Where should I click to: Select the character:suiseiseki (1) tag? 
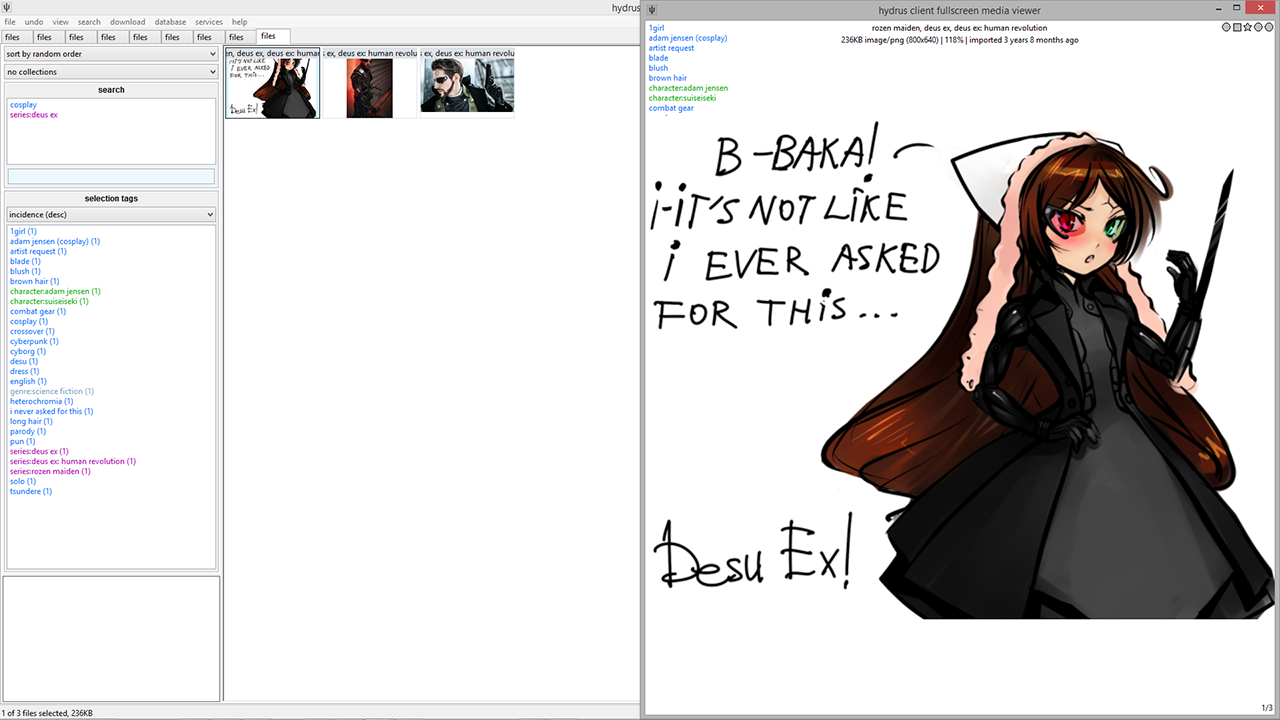tap(49, 301)
